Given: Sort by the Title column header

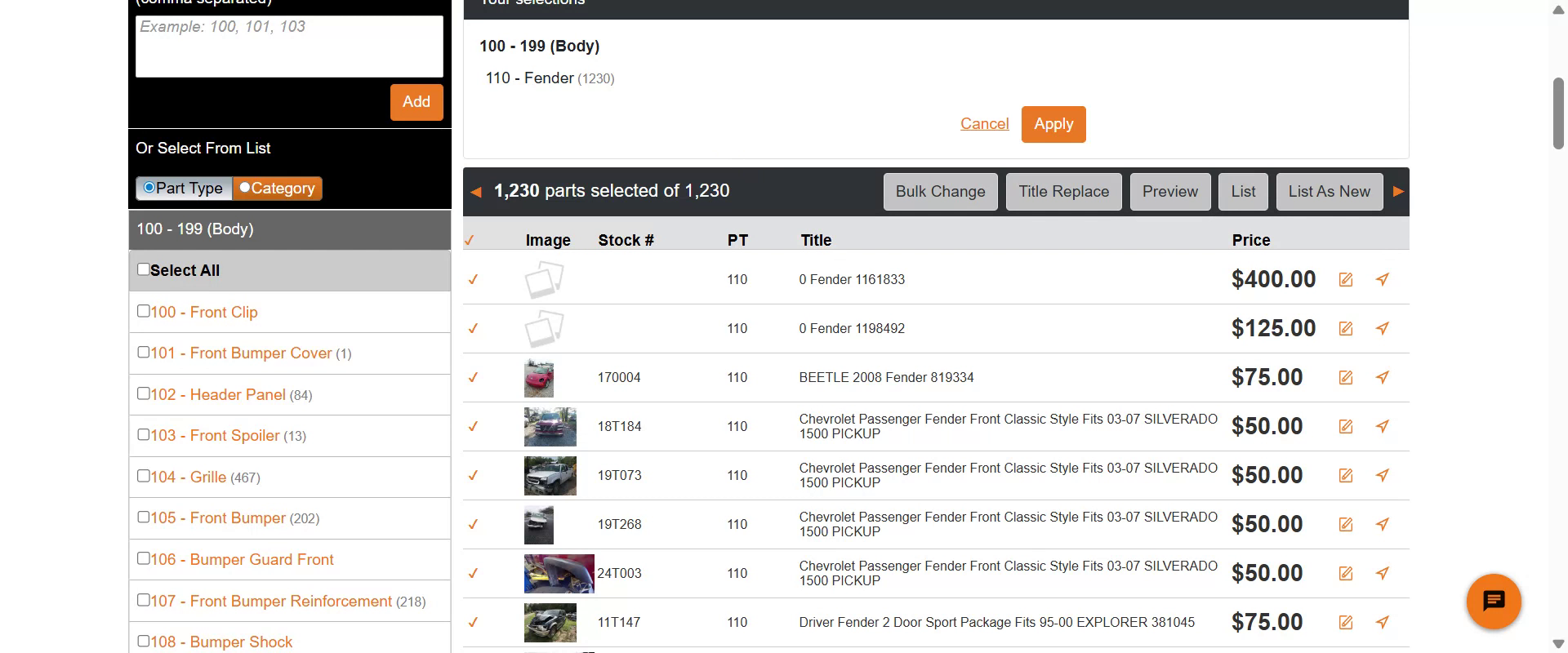Looking at the screenshot, I should pos(816,241).
